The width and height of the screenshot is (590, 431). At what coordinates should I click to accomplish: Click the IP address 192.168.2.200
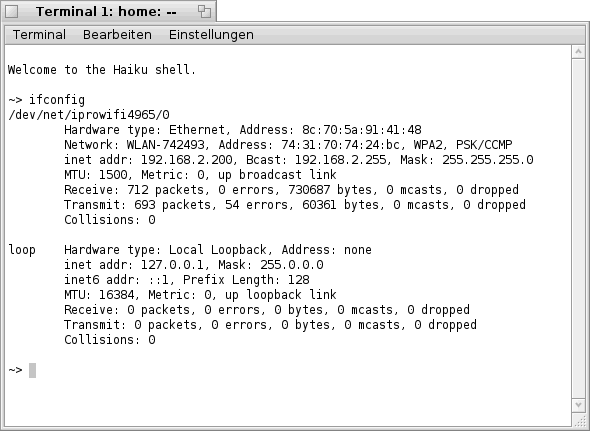click(187, 160)
